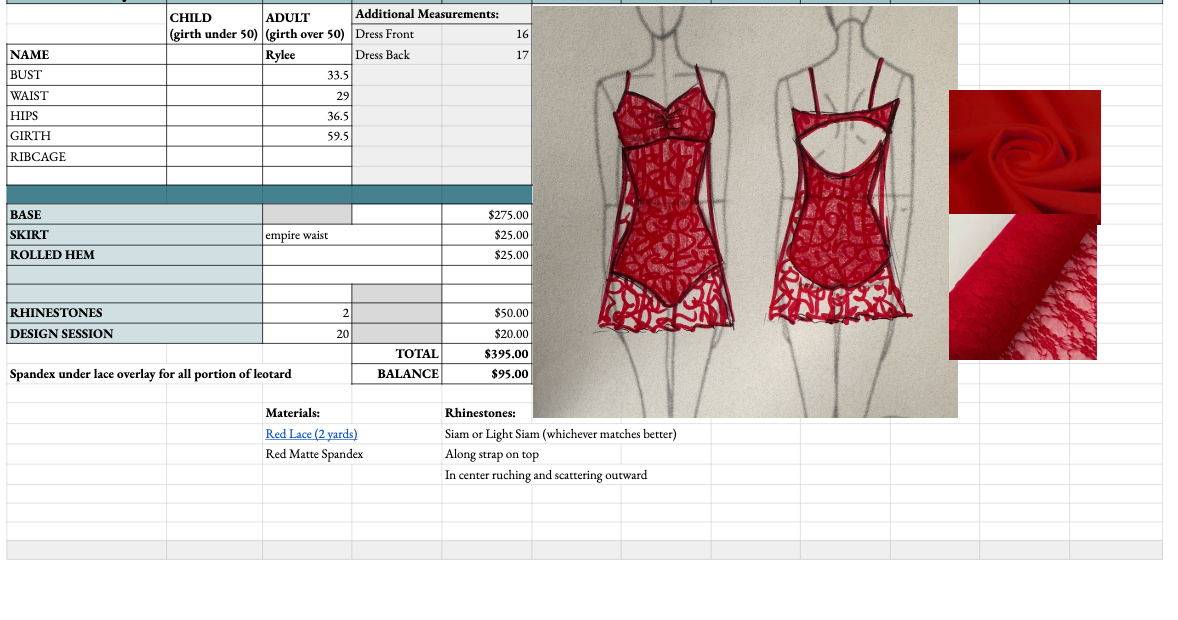Select hips value 36.5
Image resolution: width=1178 pixels, height=620 pixels.
tap(307, 116)
